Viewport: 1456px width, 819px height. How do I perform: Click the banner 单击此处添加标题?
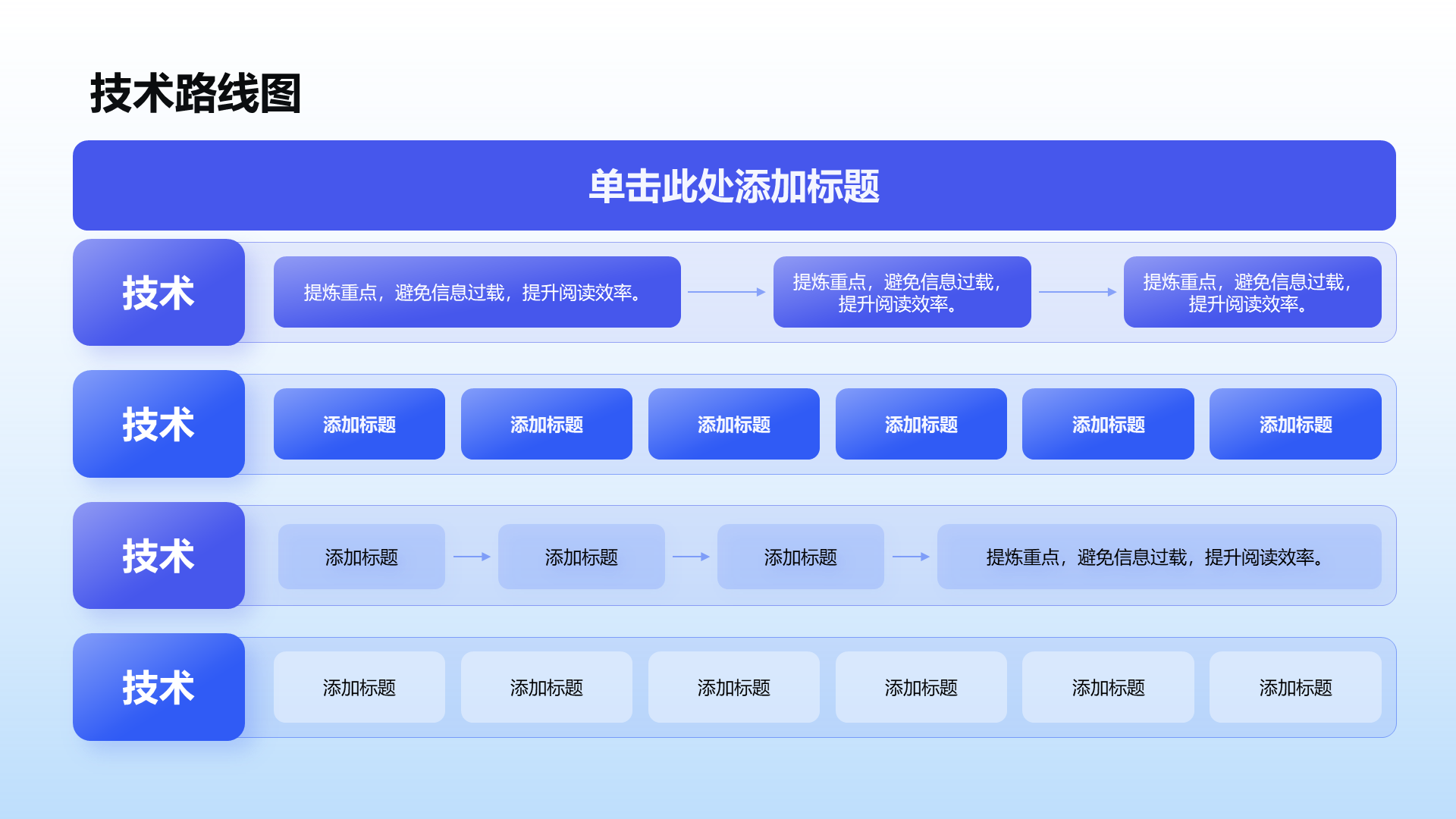coord(734,186)
